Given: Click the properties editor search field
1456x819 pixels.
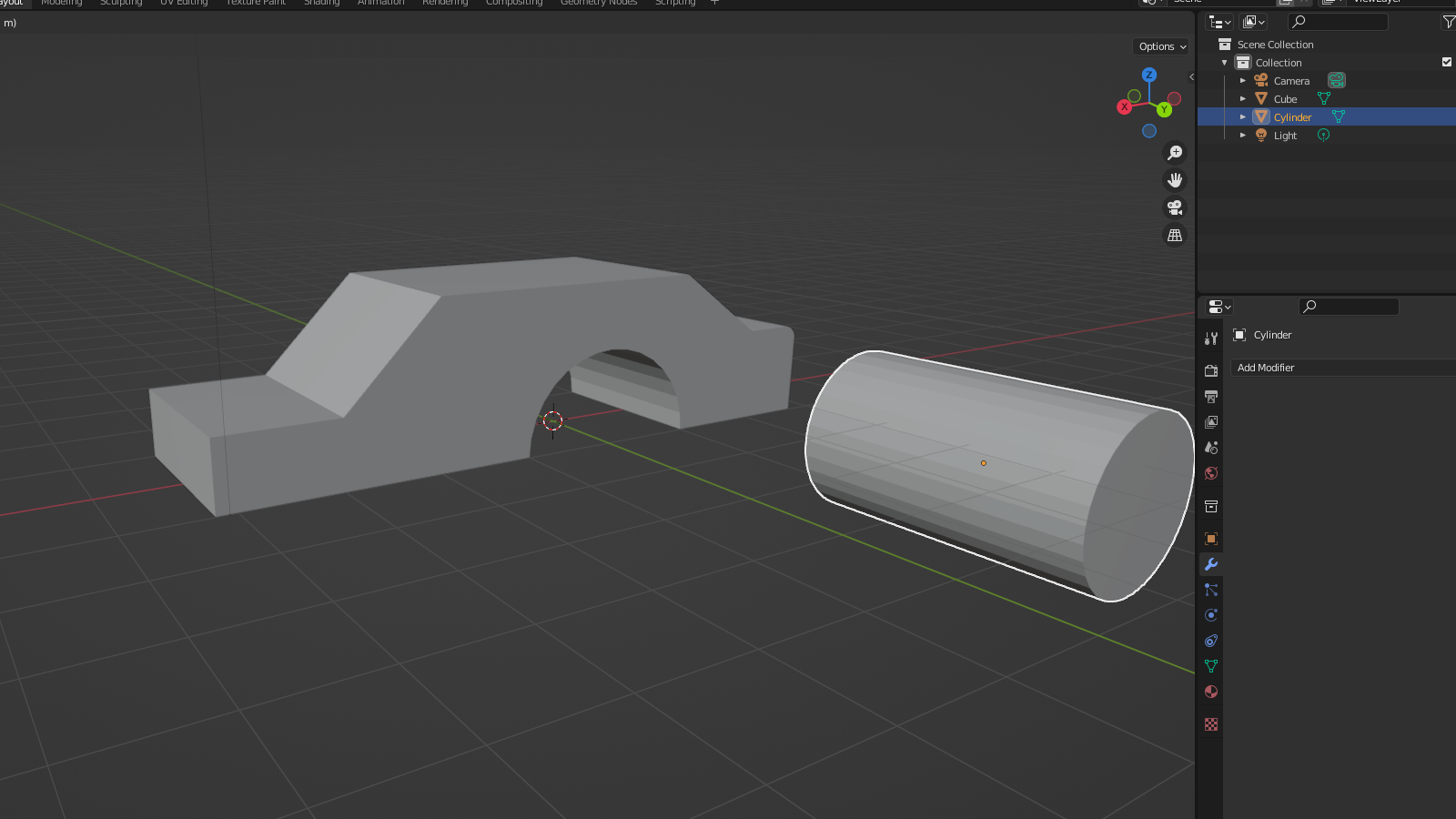Looking at the screenshot, I should 1349,307.
